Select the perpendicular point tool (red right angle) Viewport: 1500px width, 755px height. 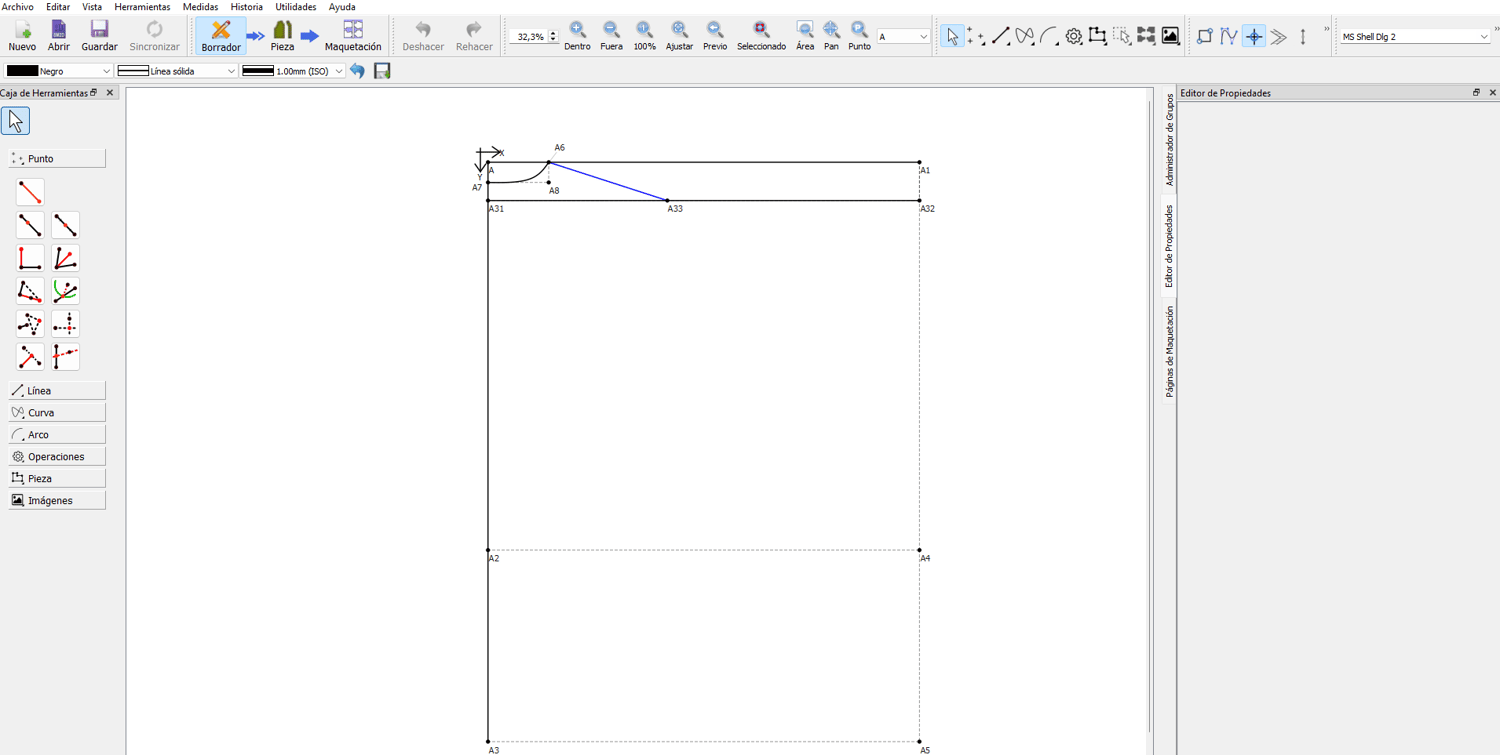click(x=30, y=258)
